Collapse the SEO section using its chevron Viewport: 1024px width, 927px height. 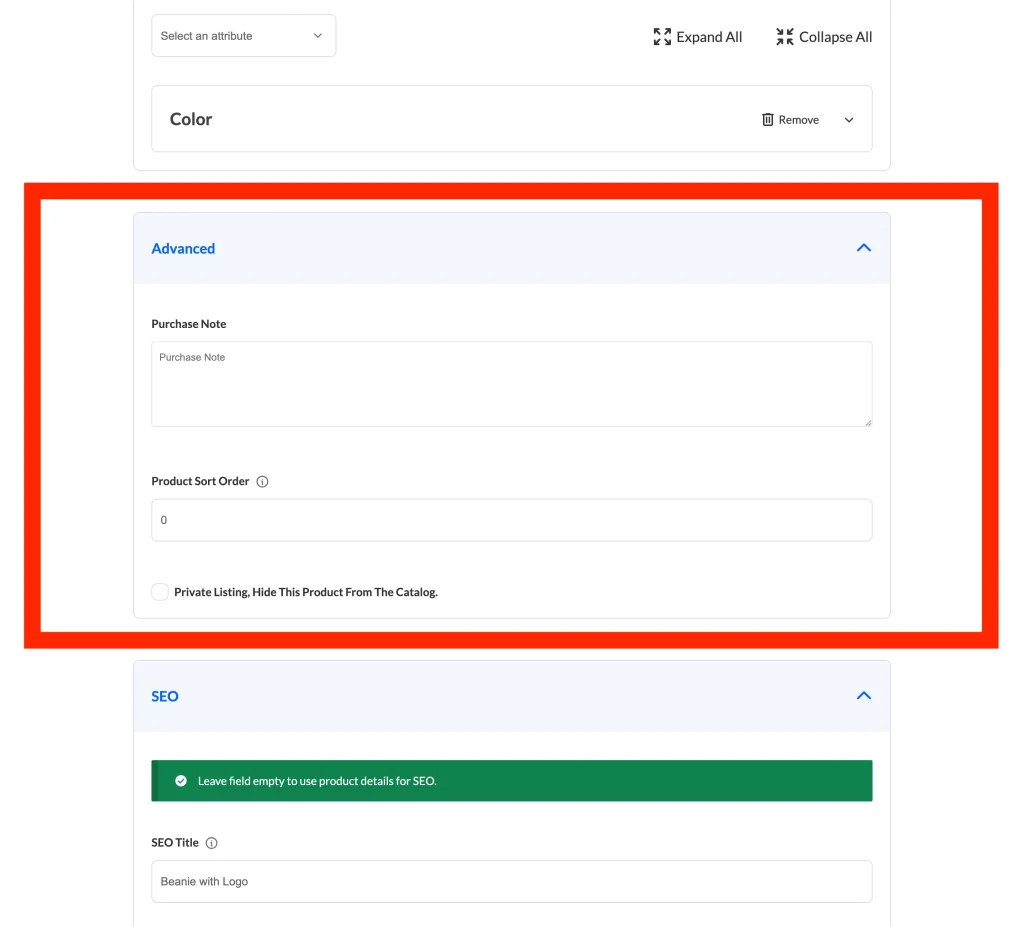tap(864, 696)
